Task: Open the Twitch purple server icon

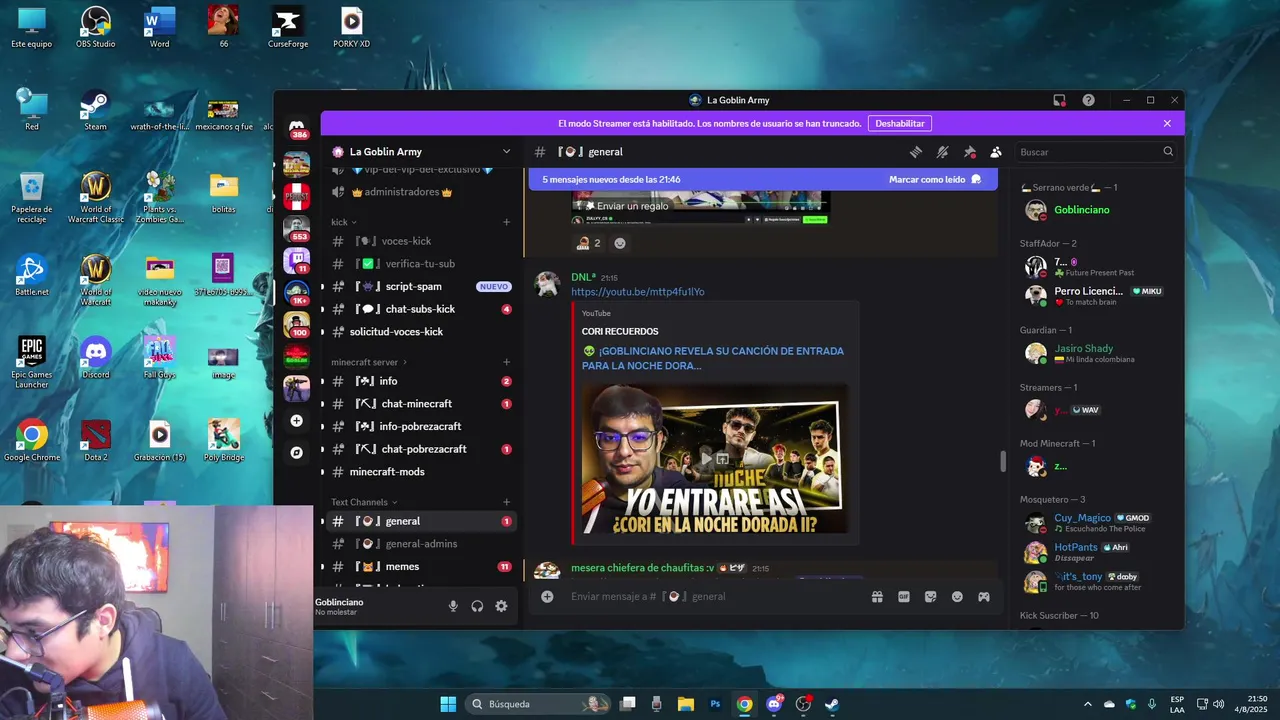Action: pos(296,260)
